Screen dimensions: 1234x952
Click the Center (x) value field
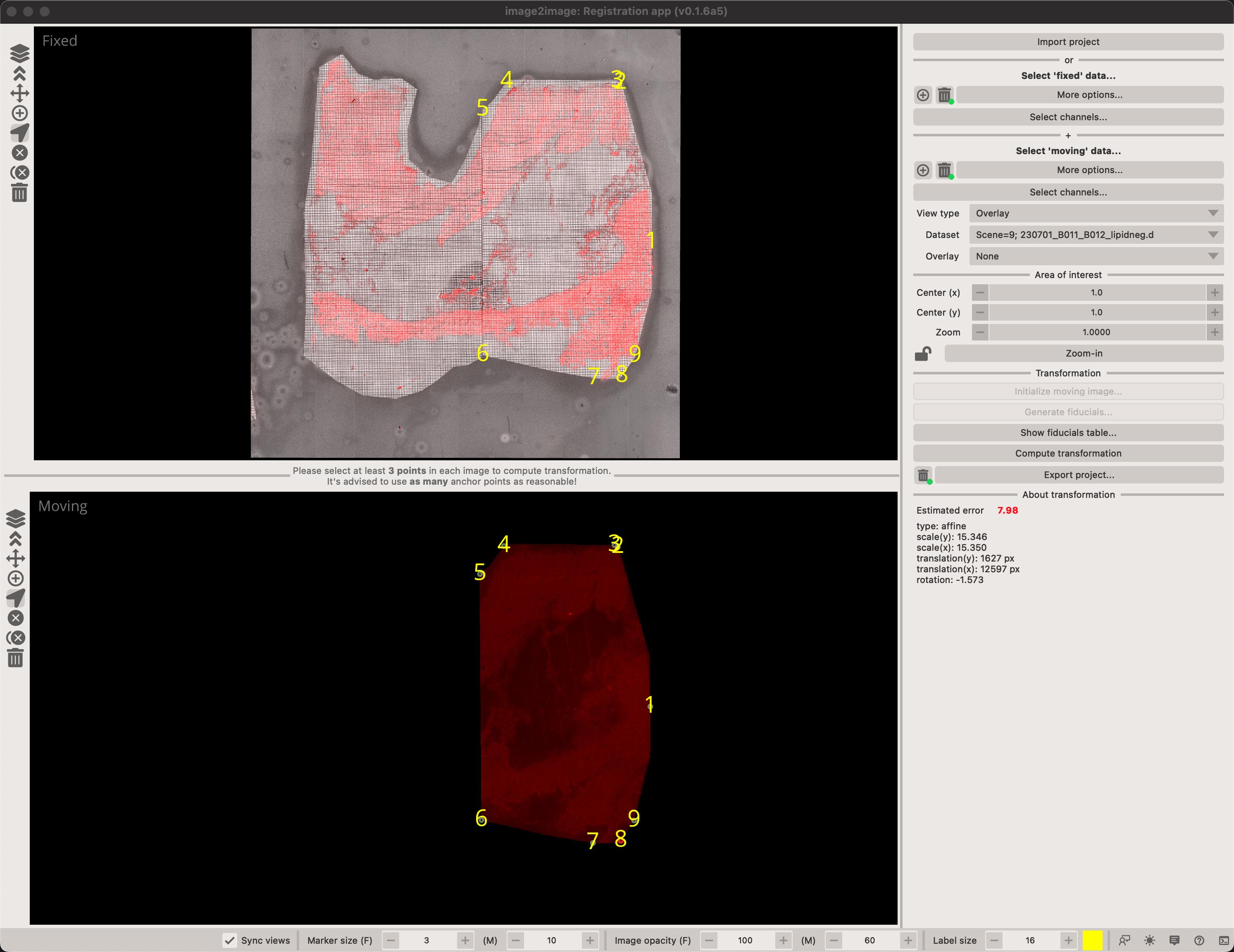pyautogui.click(x=1096, y=293)
